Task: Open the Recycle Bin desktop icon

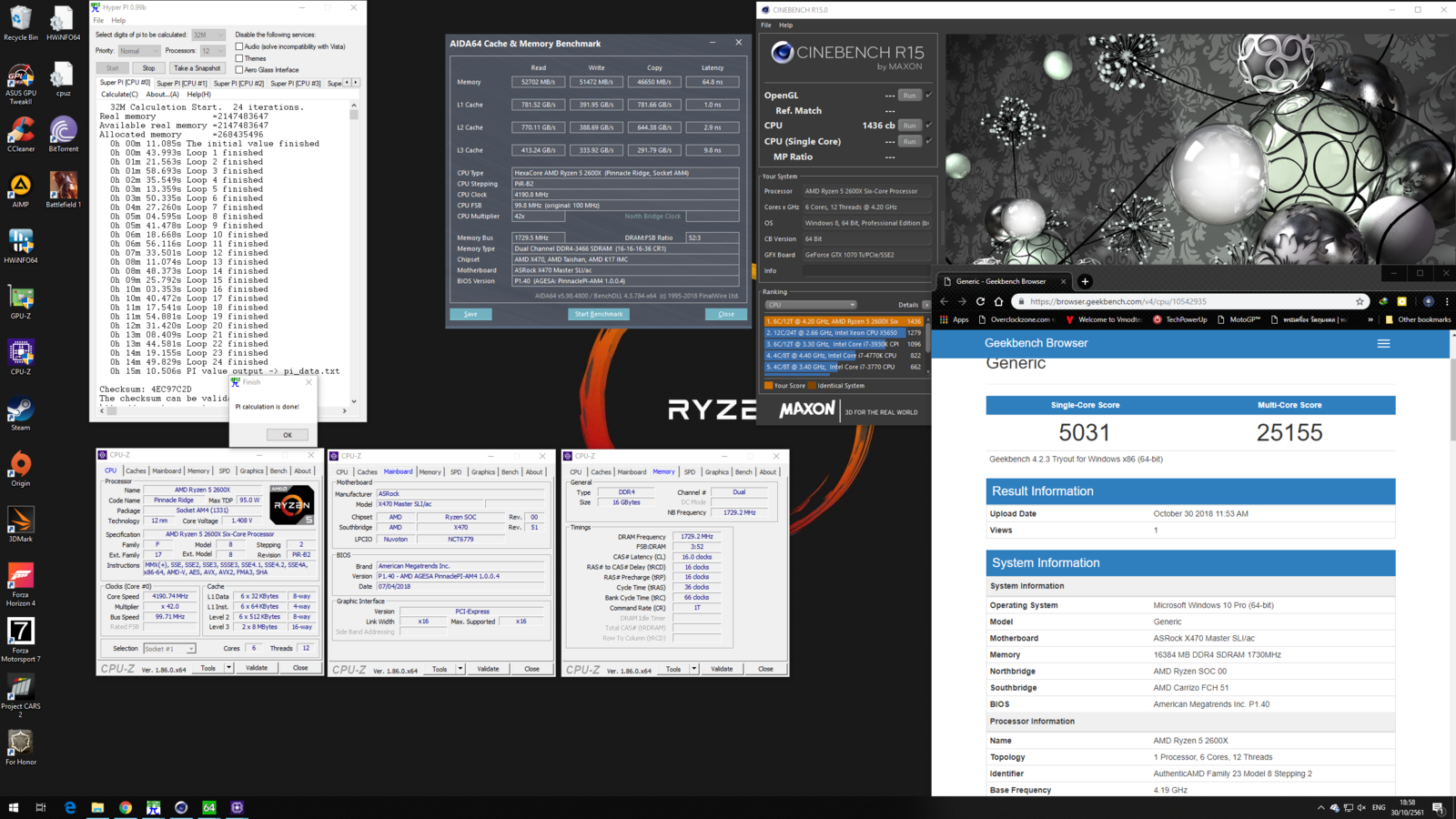Action: click(20, 24)
